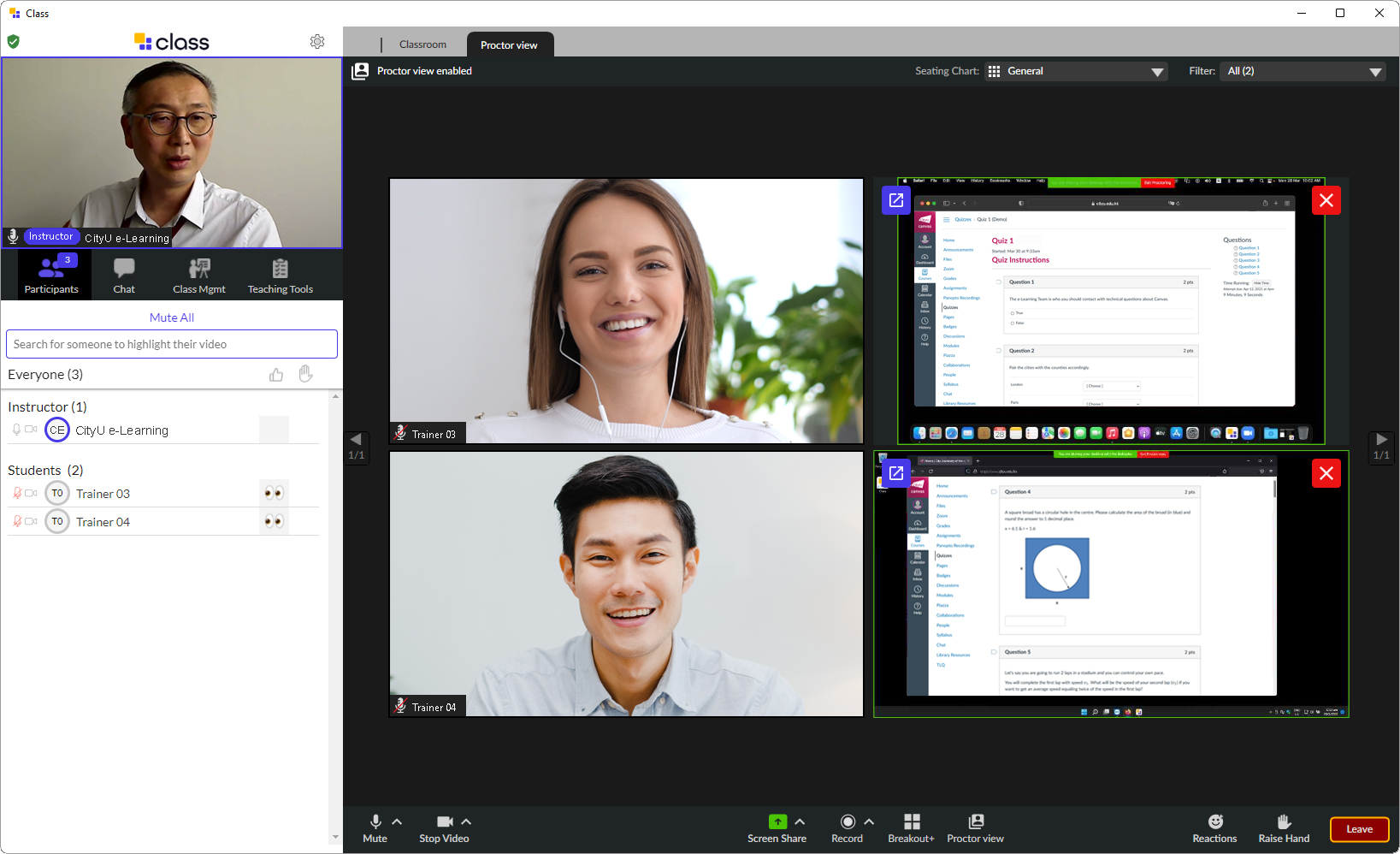Screen dimensions: 1400x854
Task: Open Reactions menu
Action: click(x=1214, y=827)
